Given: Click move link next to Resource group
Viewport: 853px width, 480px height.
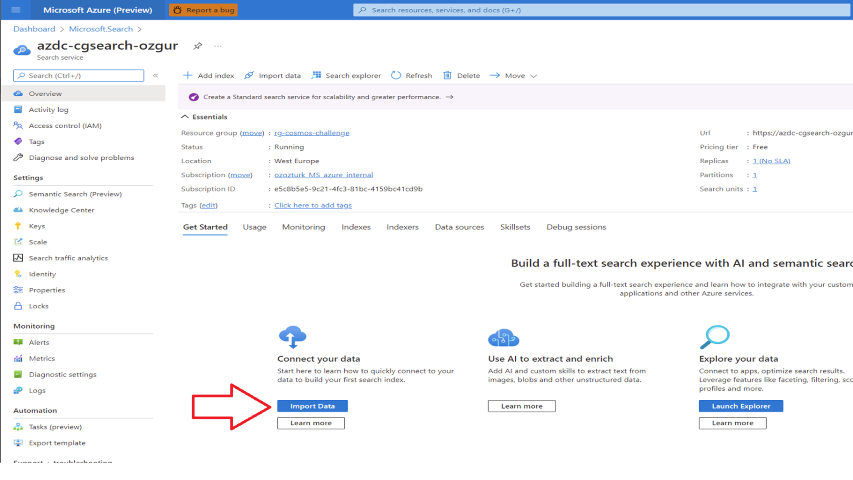Looking at the screenshot, I should (x=252, y=133).
